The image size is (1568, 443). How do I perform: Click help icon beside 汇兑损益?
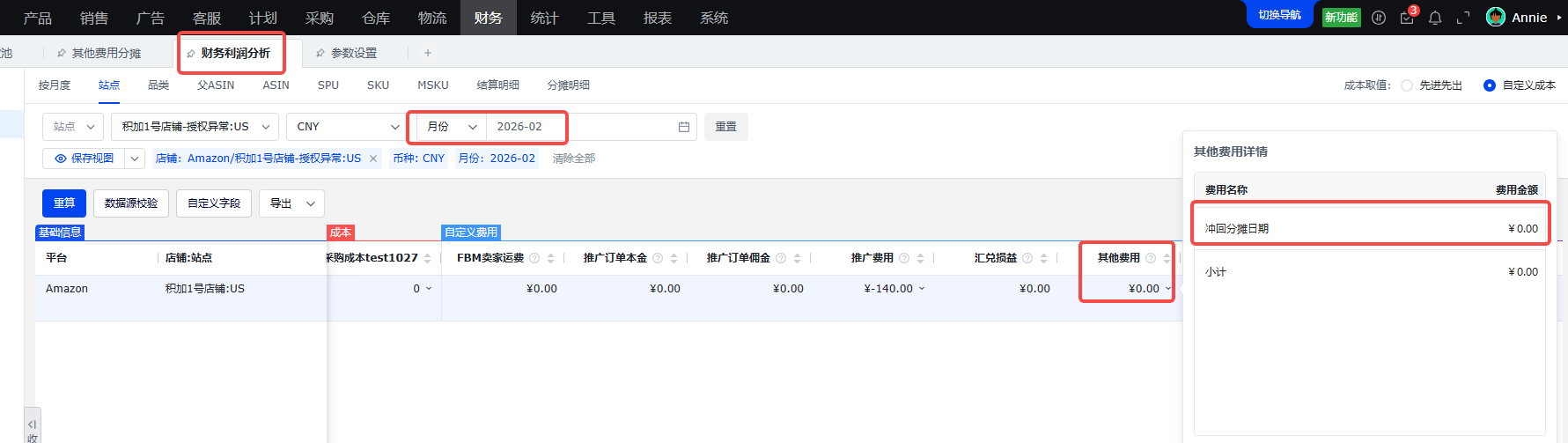[x=1027, y=258]
